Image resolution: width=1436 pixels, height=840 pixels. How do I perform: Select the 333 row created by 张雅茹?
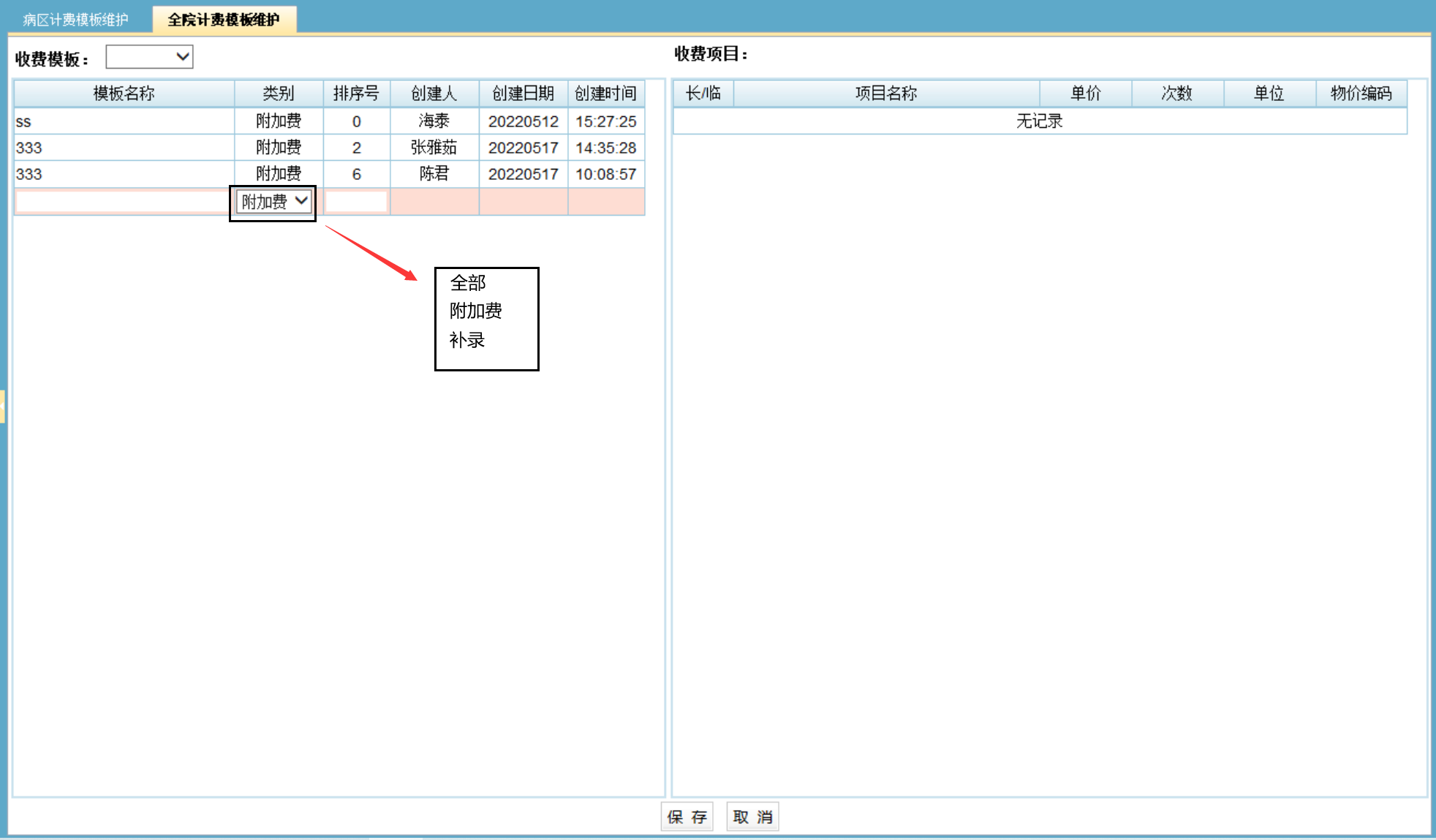(x=123, y=148)
